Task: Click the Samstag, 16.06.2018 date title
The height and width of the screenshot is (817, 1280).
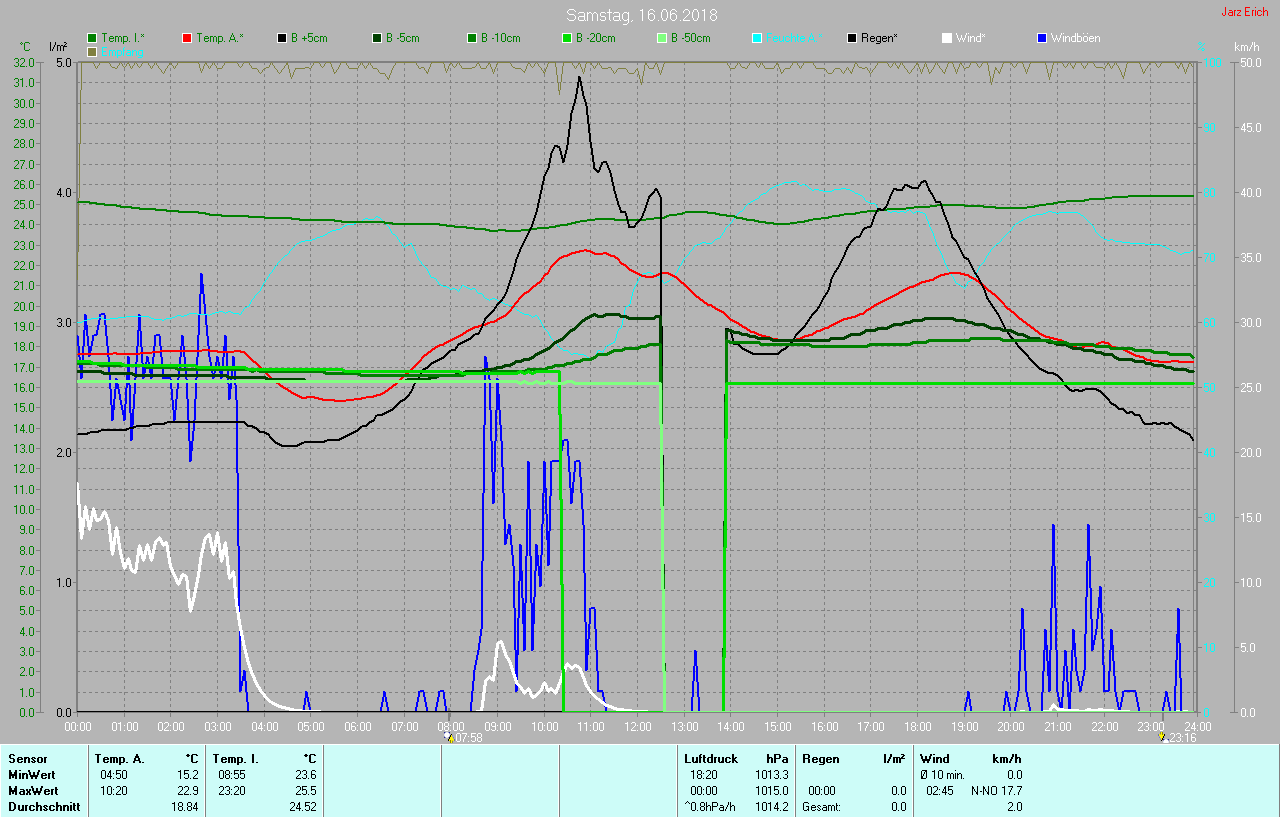Action: click(641, 15)
